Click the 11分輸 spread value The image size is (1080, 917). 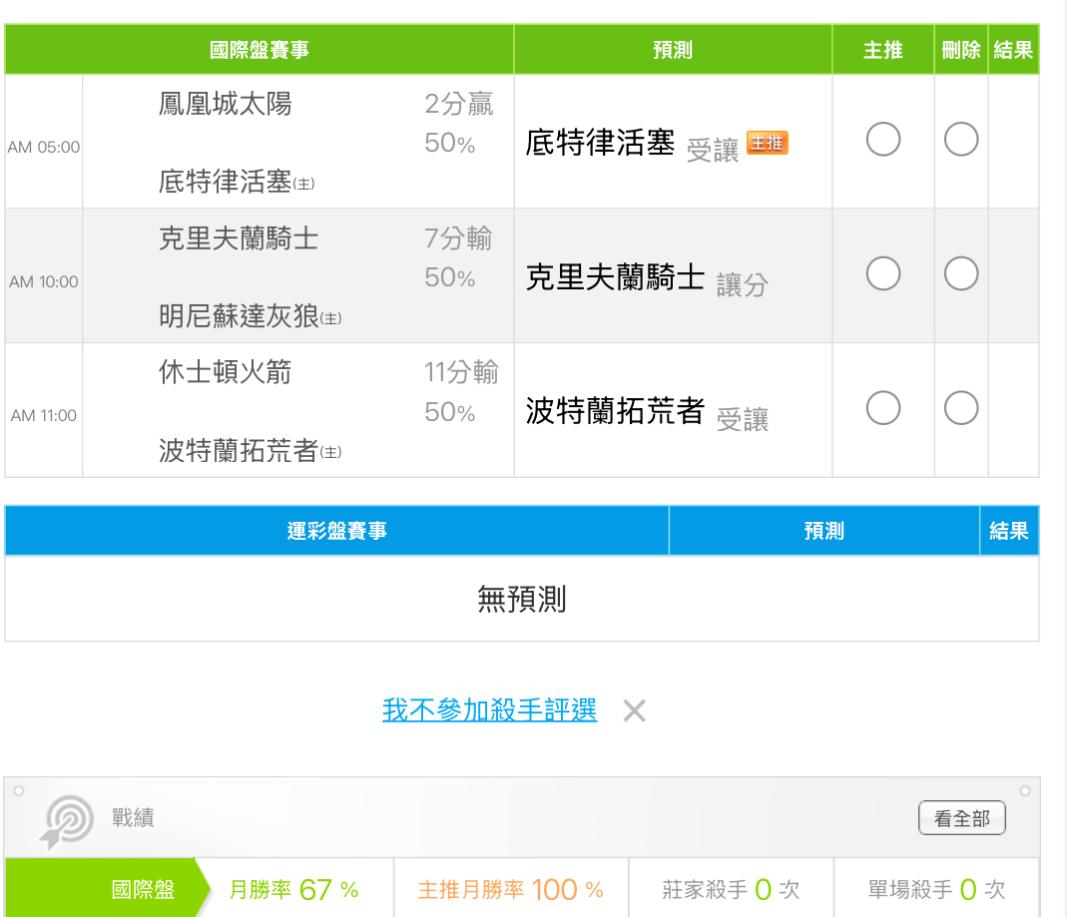click(461, 372)
